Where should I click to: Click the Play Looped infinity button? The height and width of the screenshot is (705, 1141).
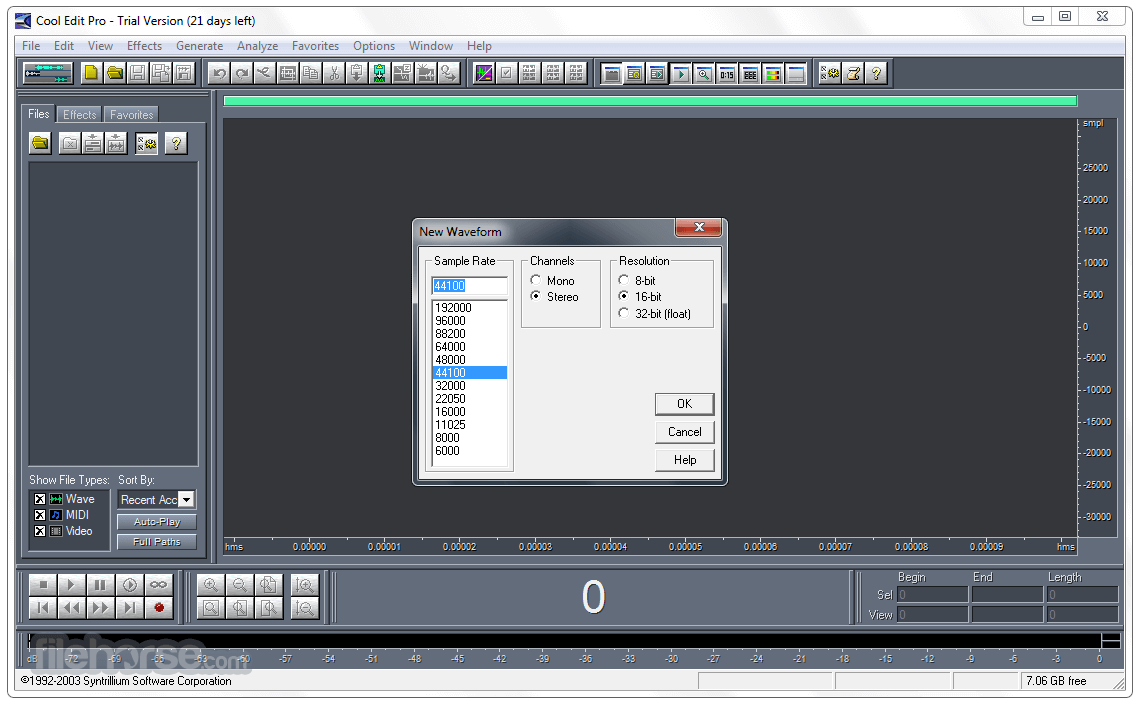click(158, 584)
